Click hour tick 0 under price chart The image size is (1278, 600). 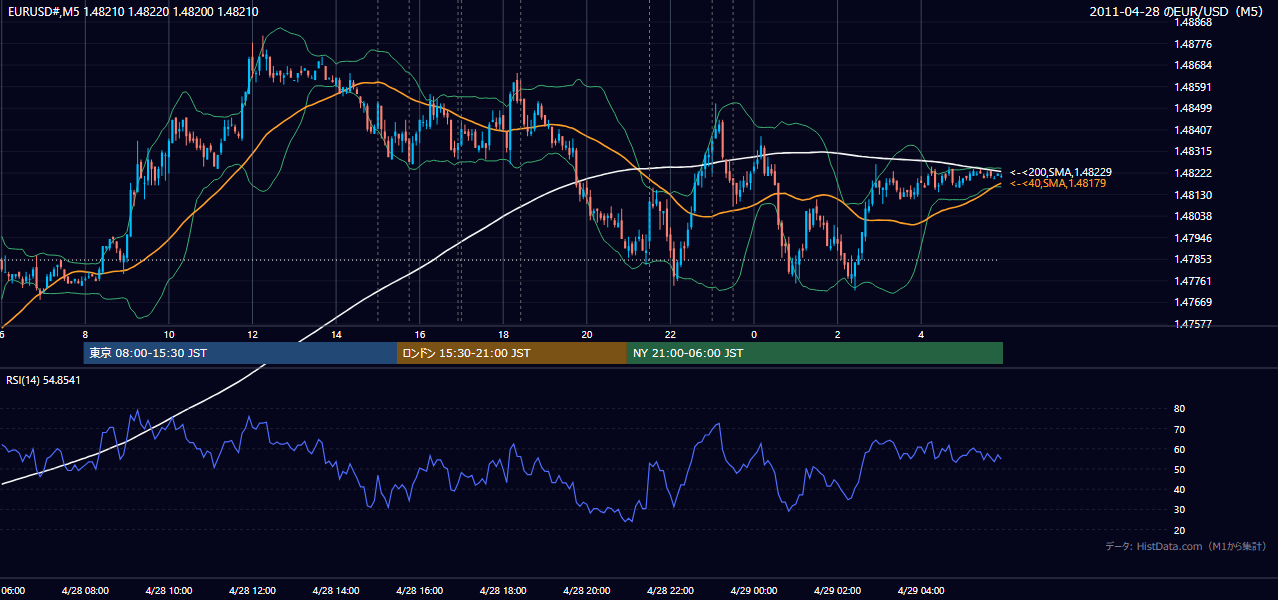coord(754,335)
